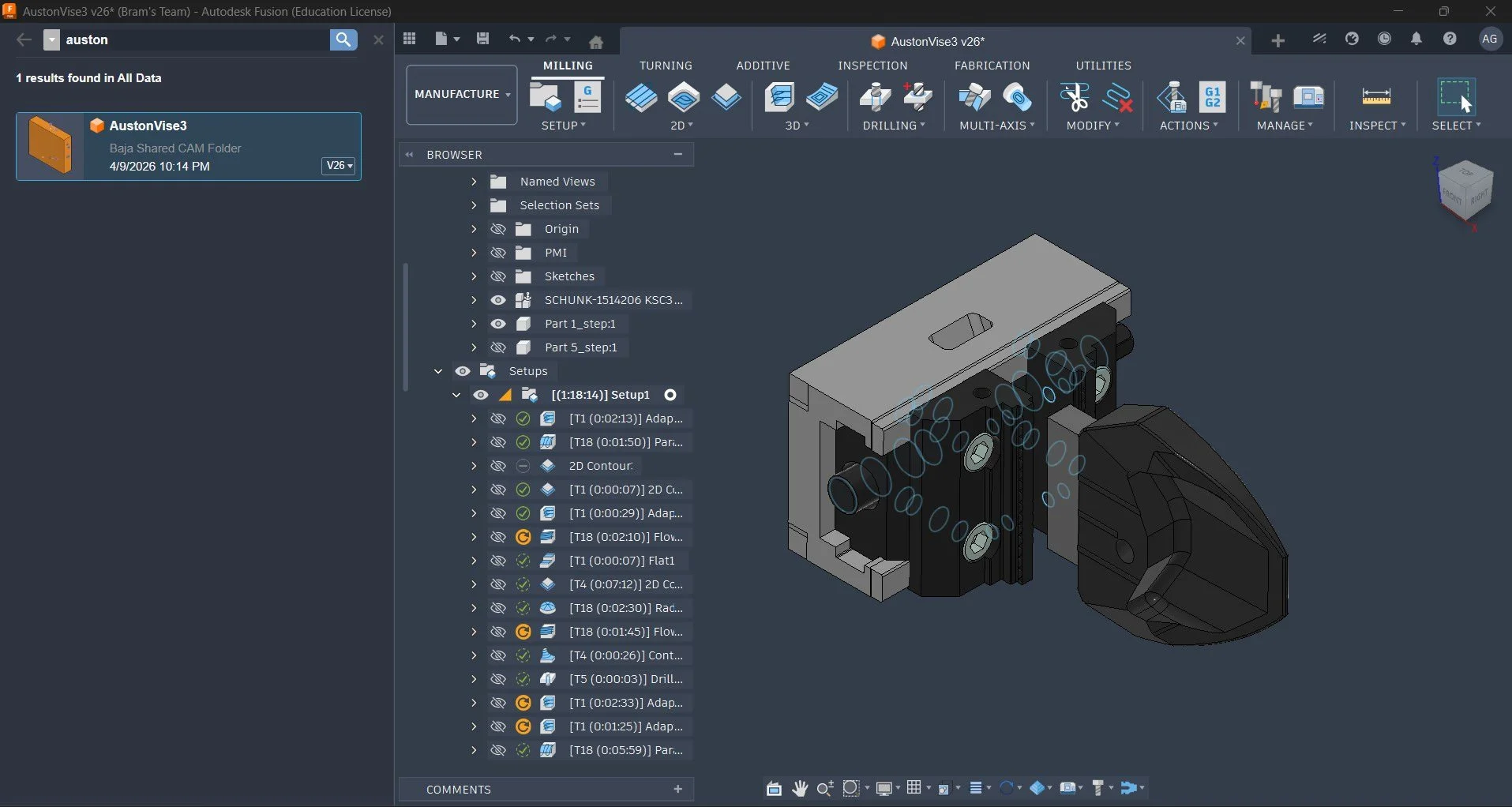Collapse the Setup1 node
Image resolution: width=1512 pixels, height=807 pixels.
pyautogui.click(x=456, y=395)
